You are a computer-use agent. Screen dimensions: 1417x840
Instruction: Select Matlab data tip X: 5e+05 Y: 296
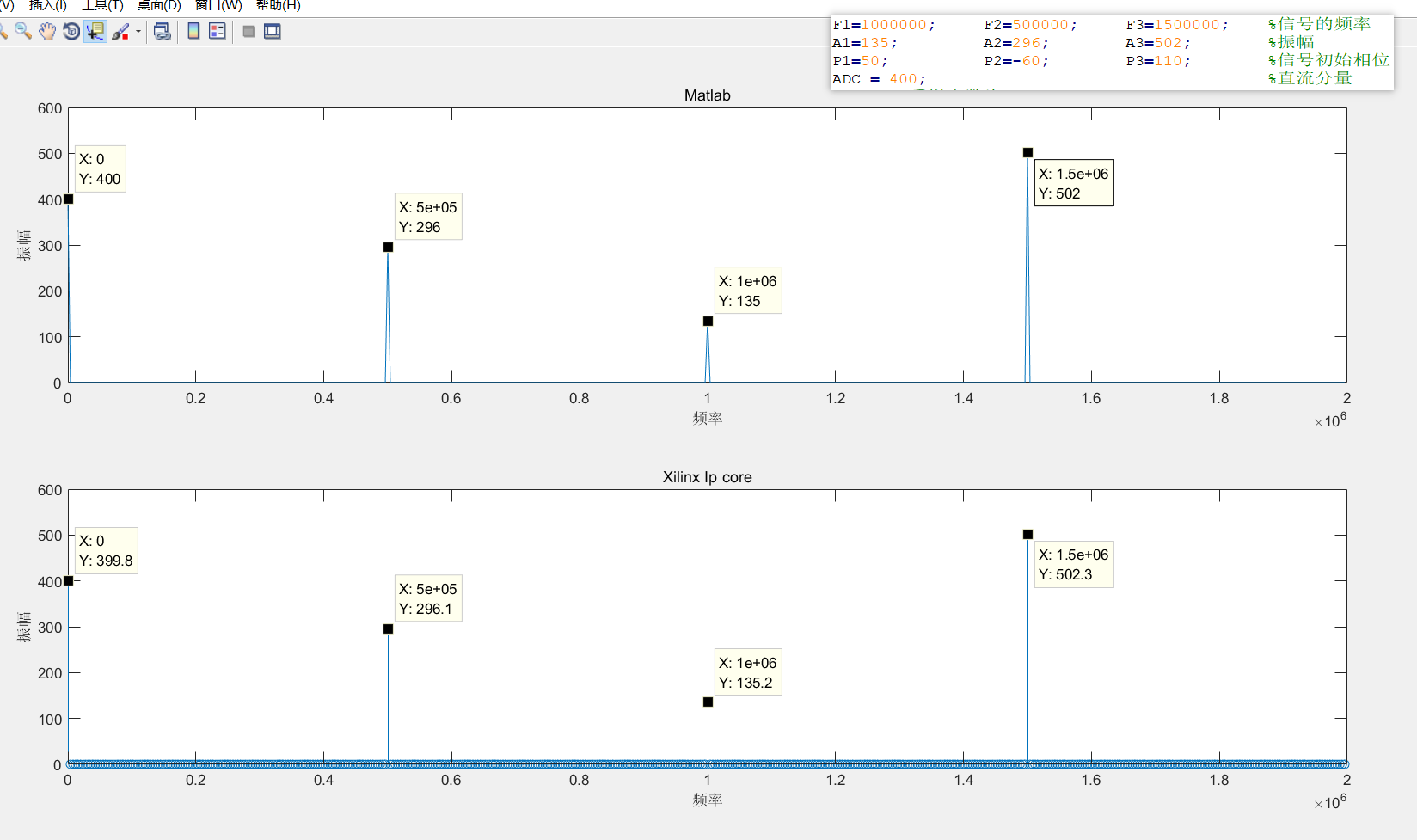(x=428, y=217)
